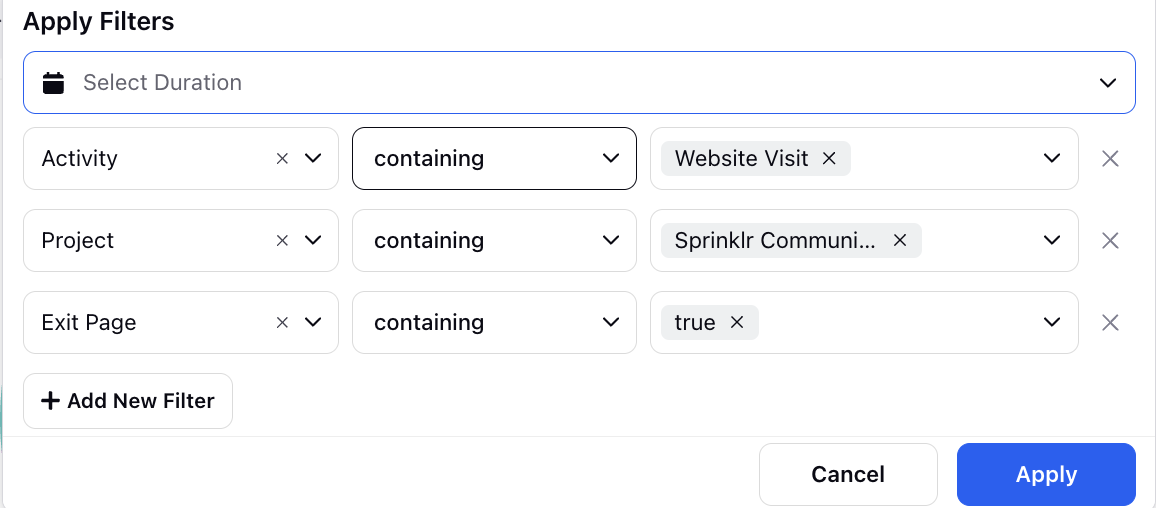Delete the Activity filter row
This screenshot has height=508, width=1156.
[x=1110, y=159]
